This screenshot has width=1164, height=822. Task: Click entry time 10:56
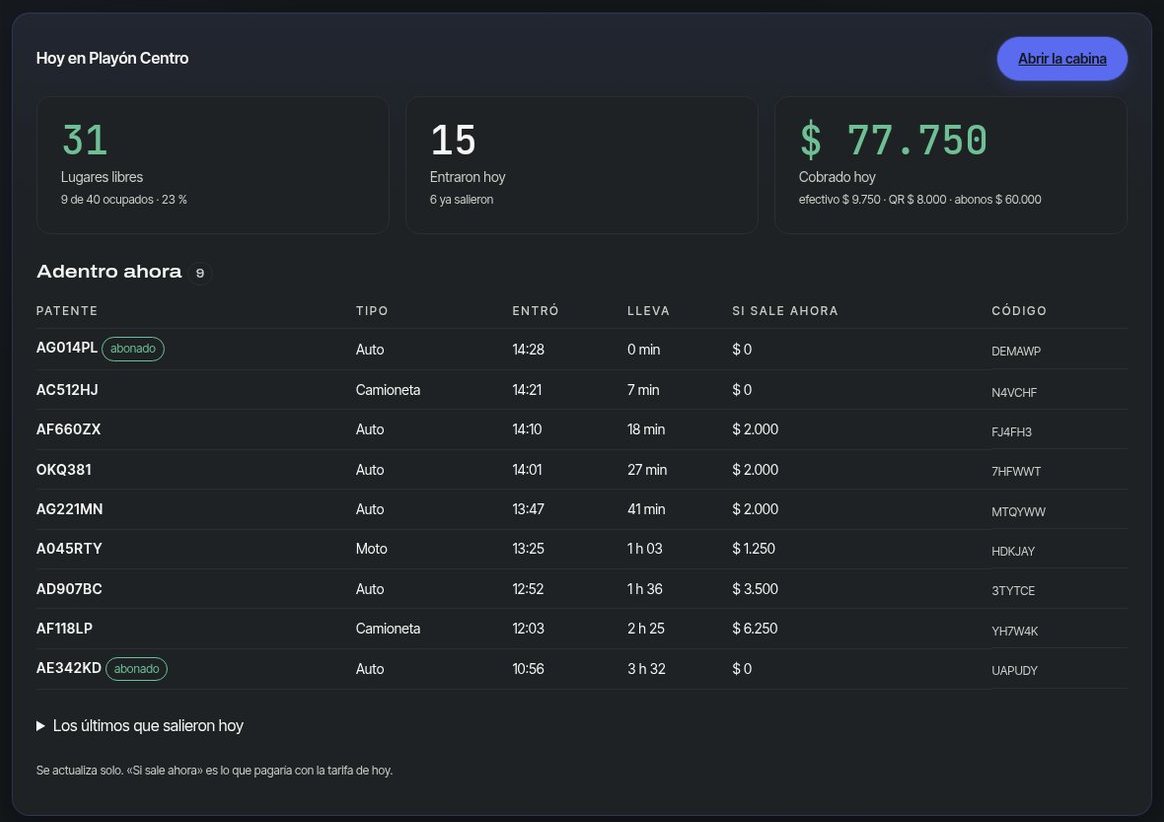tap(528, 668)
